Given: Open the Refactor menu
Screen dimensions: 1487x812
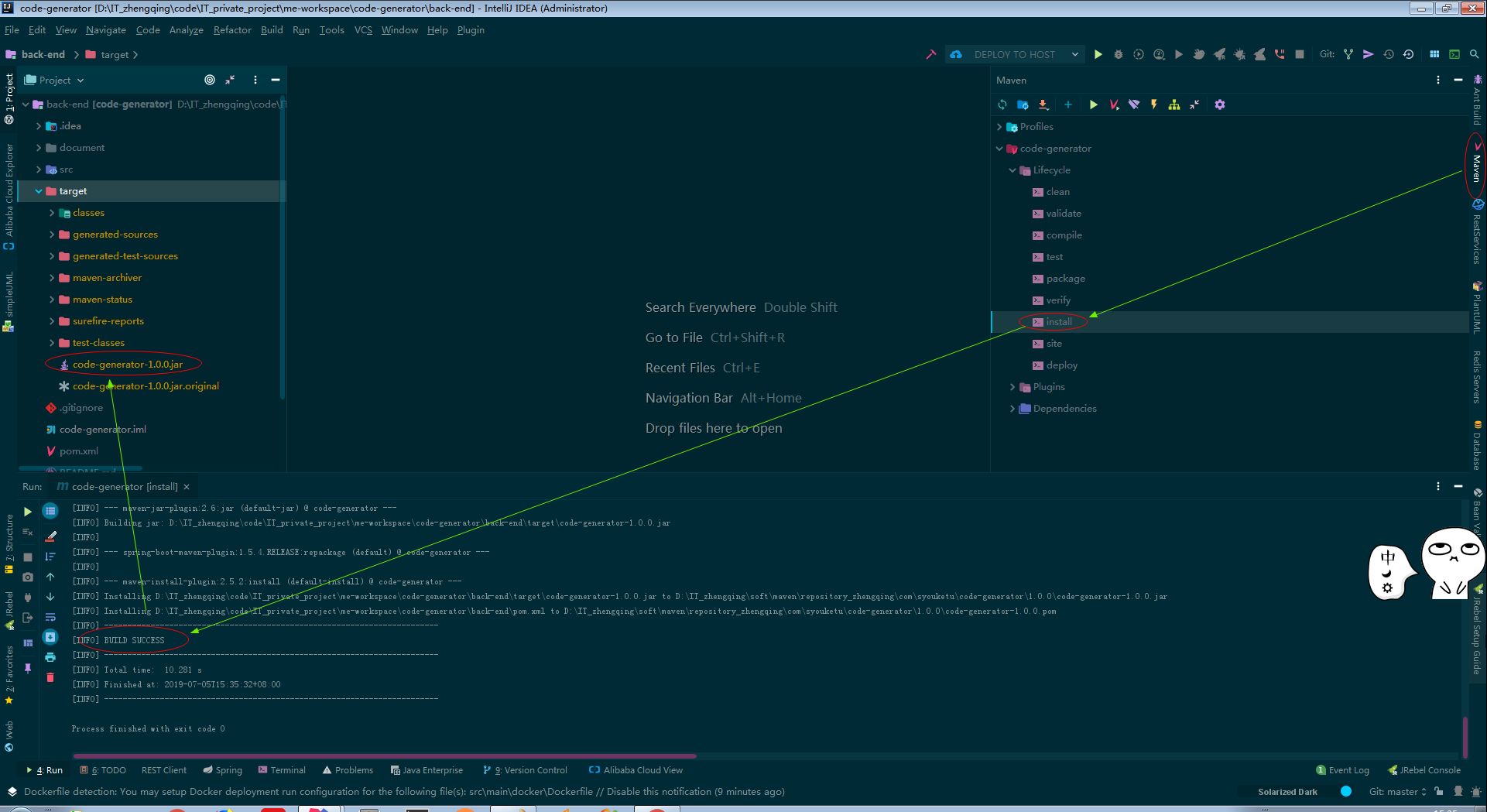Looking at the screenshot, I should [x=232, y=29].
